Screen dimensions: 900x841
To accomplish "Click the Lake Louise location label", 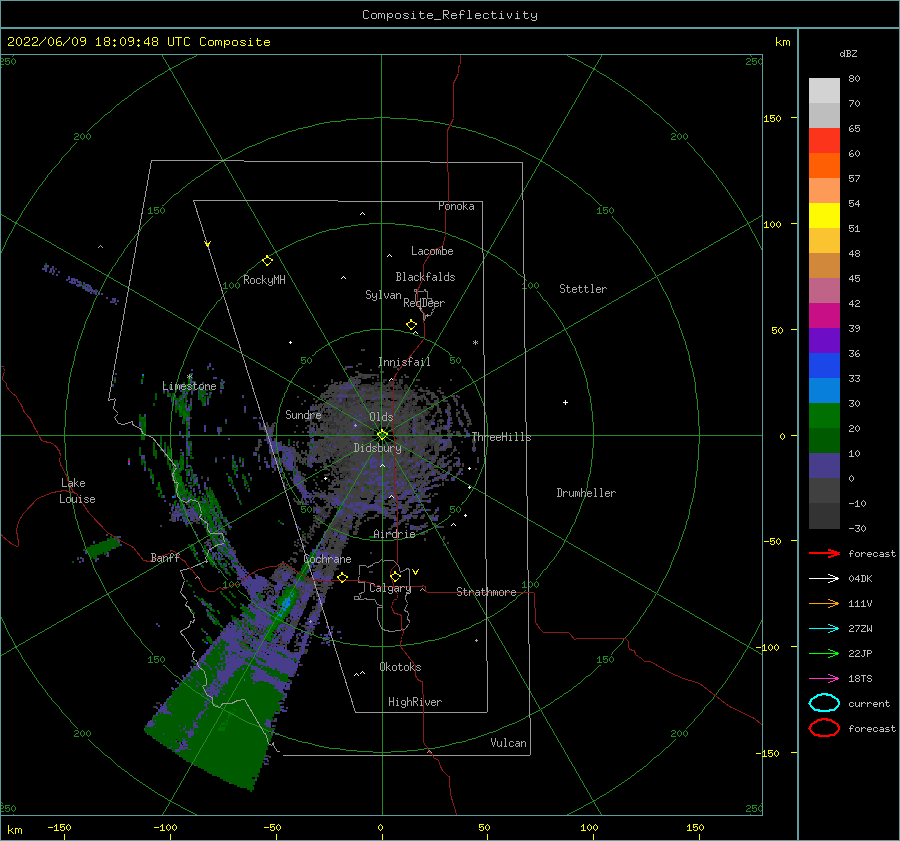I will click(x=77, y=491).
